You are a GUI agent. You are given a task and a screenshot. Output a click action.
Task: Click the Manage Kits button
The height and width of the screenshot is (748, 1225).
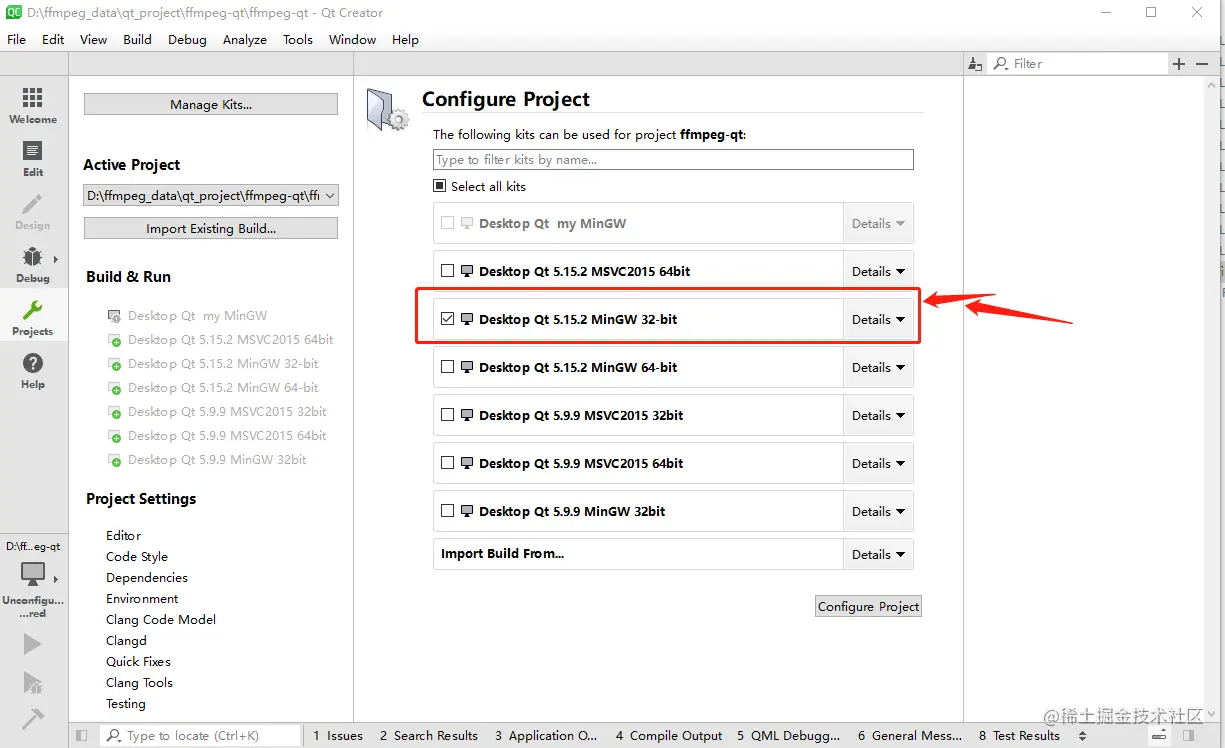click(x=211, y=104)
